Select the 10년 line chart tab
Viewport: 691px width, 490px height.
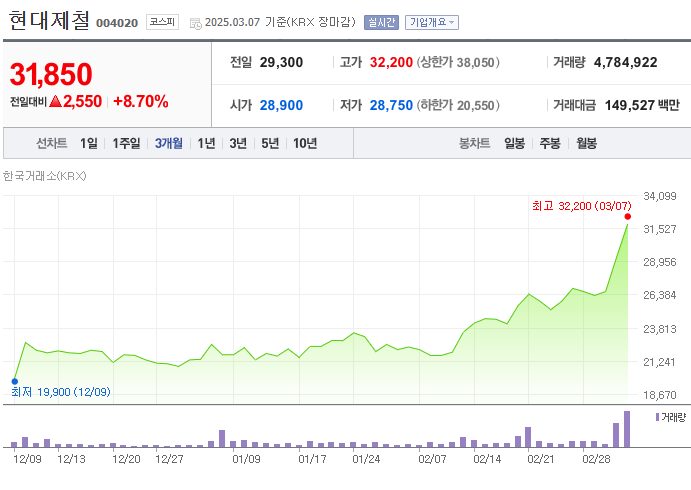[305, 143]
